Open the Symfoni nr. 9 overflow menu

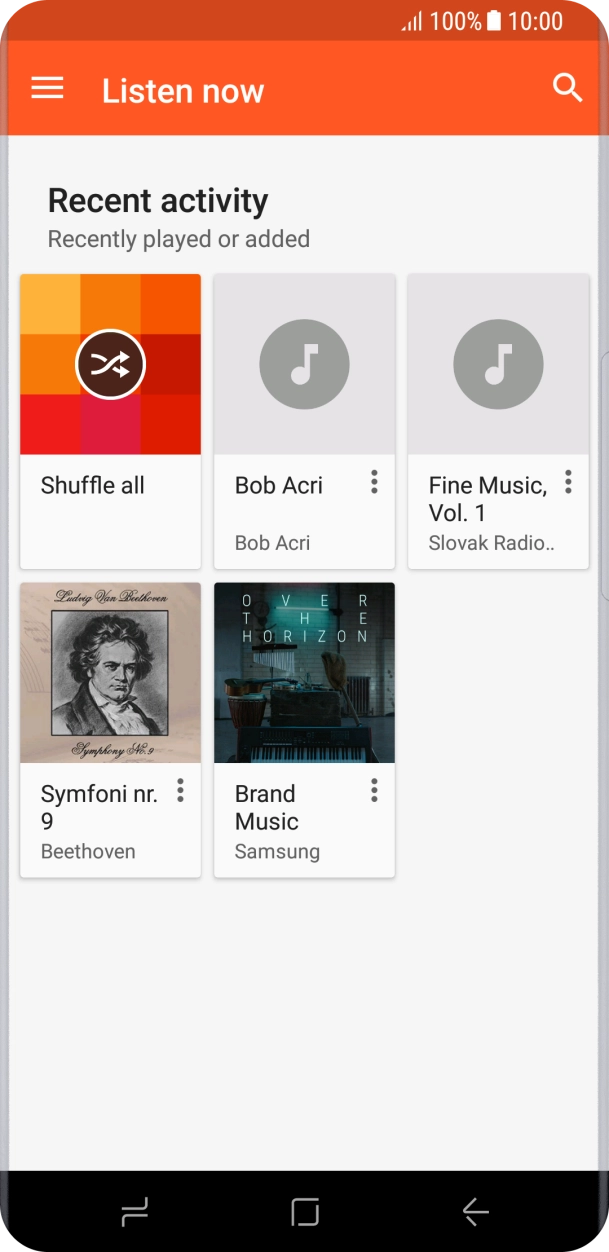pos(180,791)
